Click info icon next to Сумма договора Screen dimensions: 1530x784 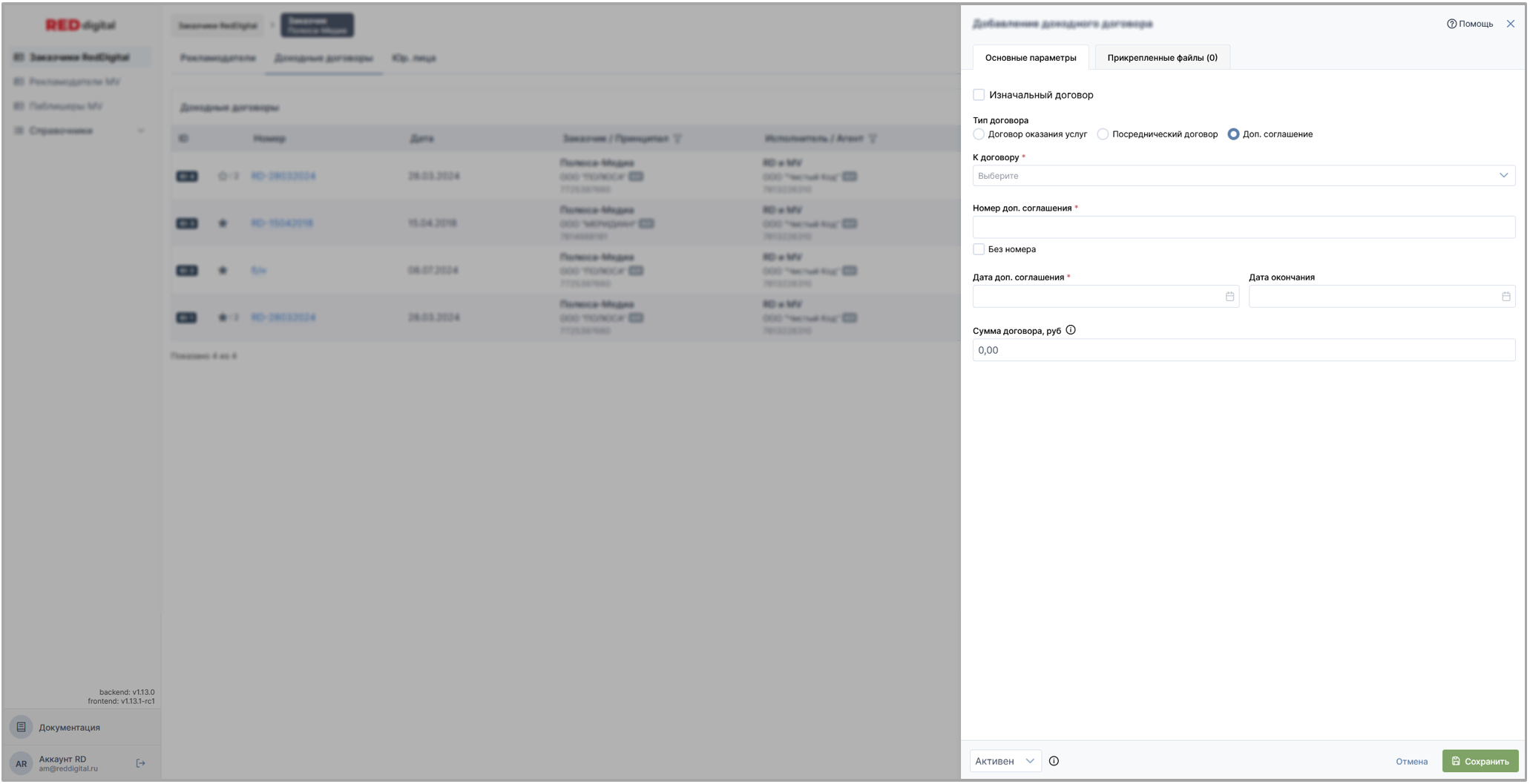(1071, 331)
